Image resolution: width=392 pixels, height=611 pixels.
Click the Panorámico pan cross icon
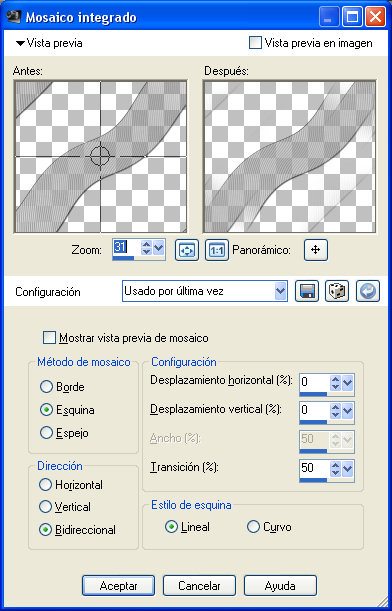pos(316,250)
